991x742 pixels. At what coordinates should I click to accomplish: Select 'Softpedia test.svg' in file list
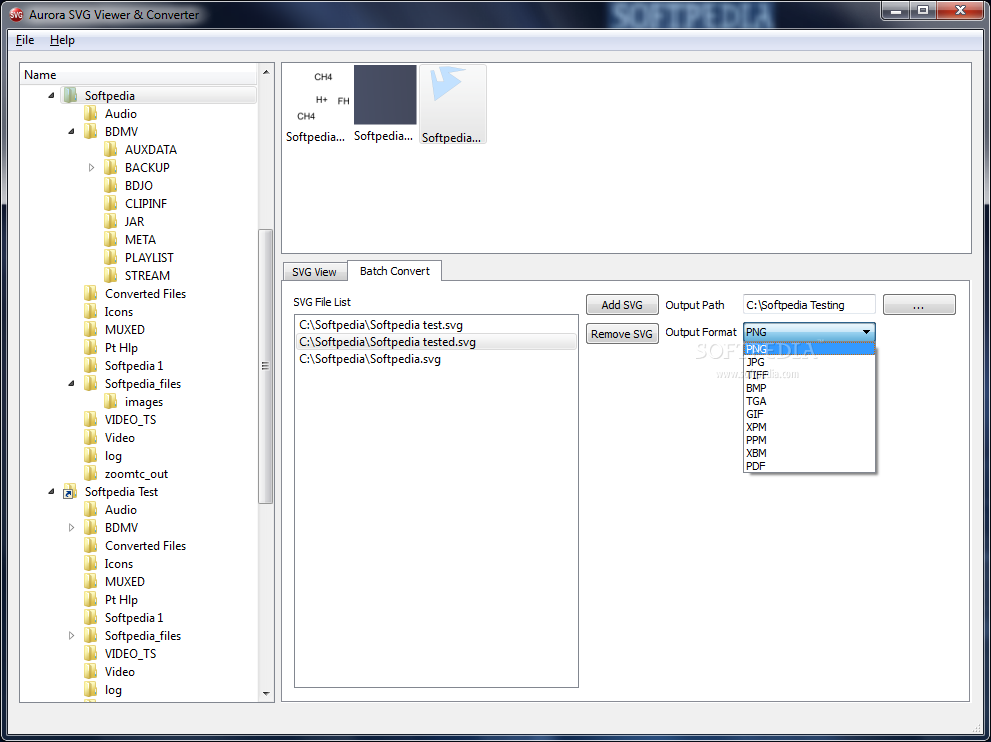[436, 325]
